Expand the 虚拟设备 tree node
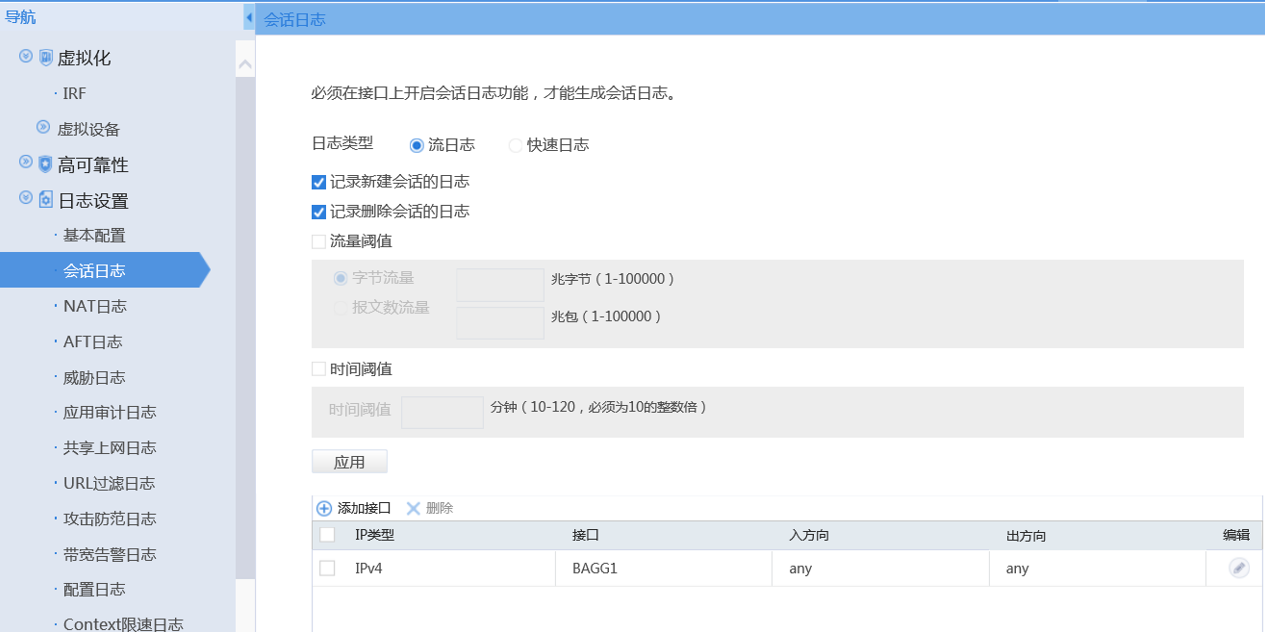Screen dimensions: 1265x632 click(x=43, y=127)
